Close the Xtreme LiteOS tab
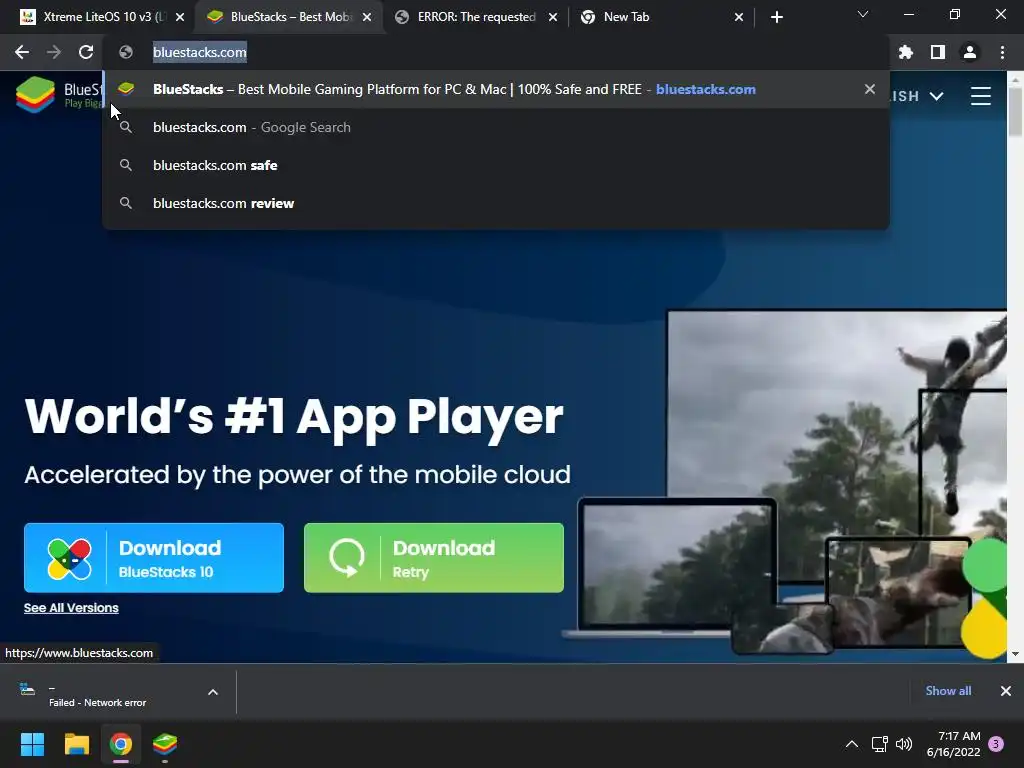This screenshot has width=1024, height=768. click(x=180, y=17)
